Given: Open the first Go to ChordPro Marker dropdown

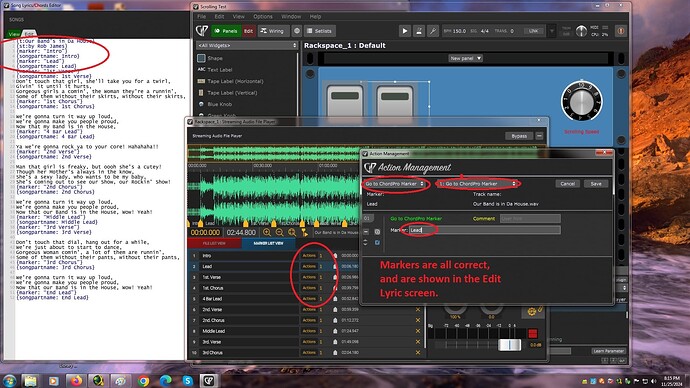Looking at the screenshot, I should click(394, 183).
